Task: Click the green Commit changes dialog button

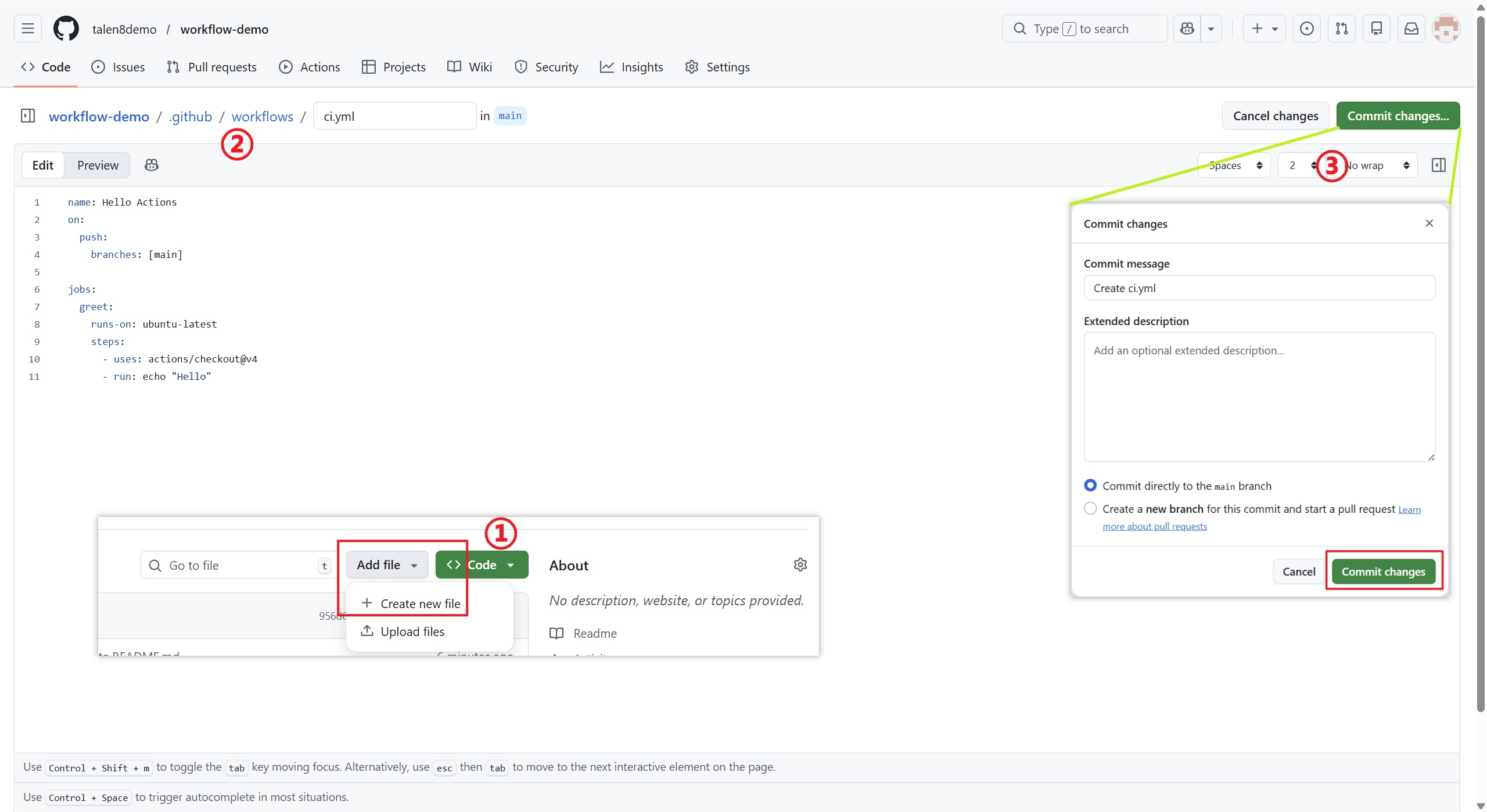Action: pyautogui.click(x=1383, y=572)
